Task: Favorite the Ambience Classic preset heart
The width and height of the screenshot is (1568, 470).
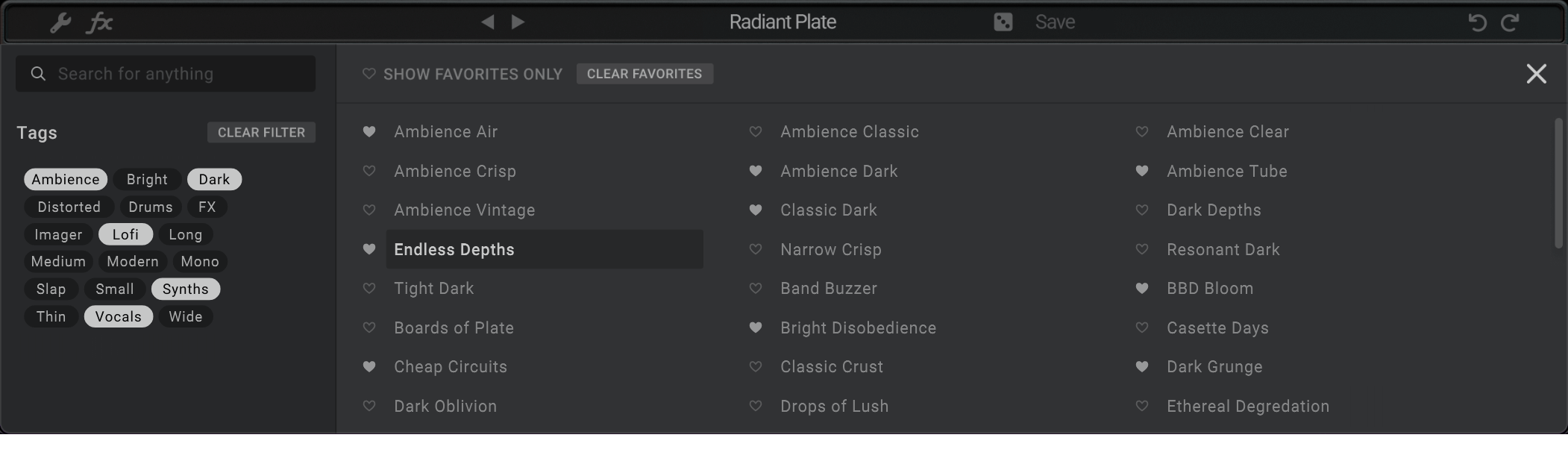Action: [x=756, y=132]
